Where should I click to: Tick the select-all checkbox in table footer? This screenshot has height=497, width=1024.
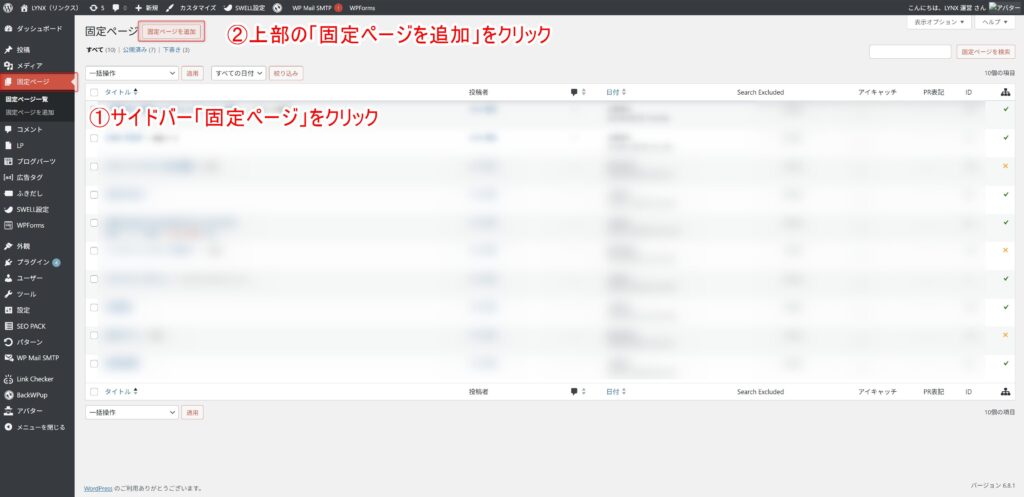tap(94, 392)
